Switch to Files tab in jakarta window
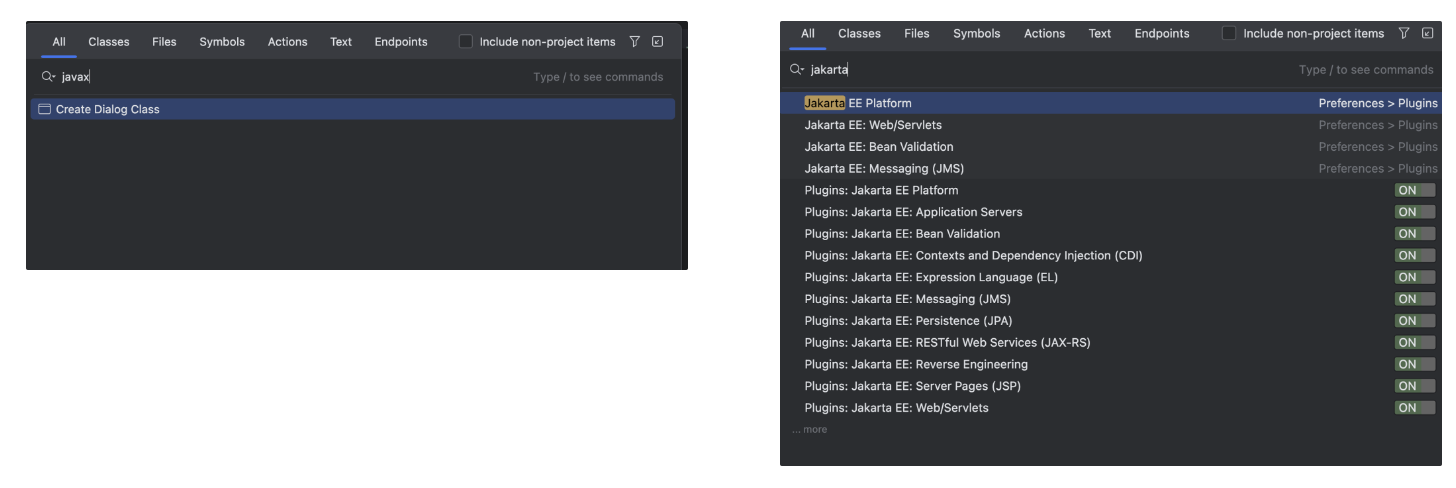1456x488 pixels. (917, 34)
